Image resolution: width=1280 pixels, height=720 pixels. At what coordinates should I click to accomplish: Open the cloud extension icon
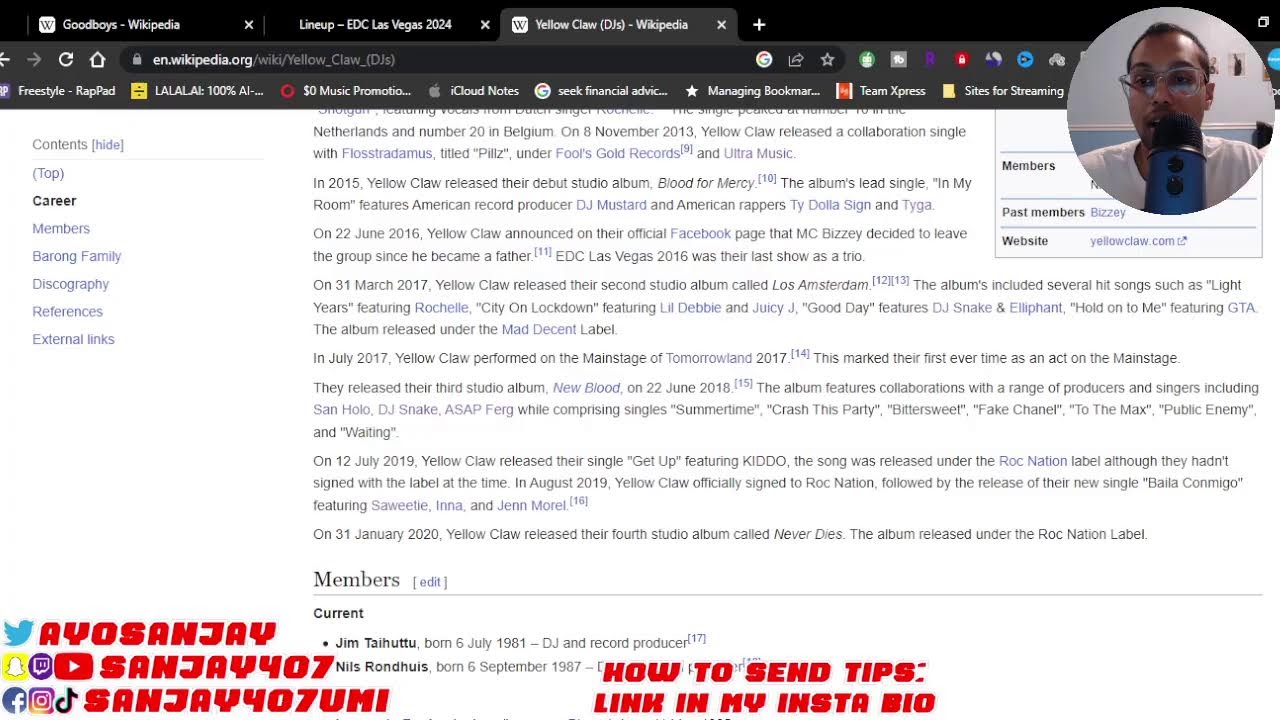pyautogui.click(x=1056, y=59)
